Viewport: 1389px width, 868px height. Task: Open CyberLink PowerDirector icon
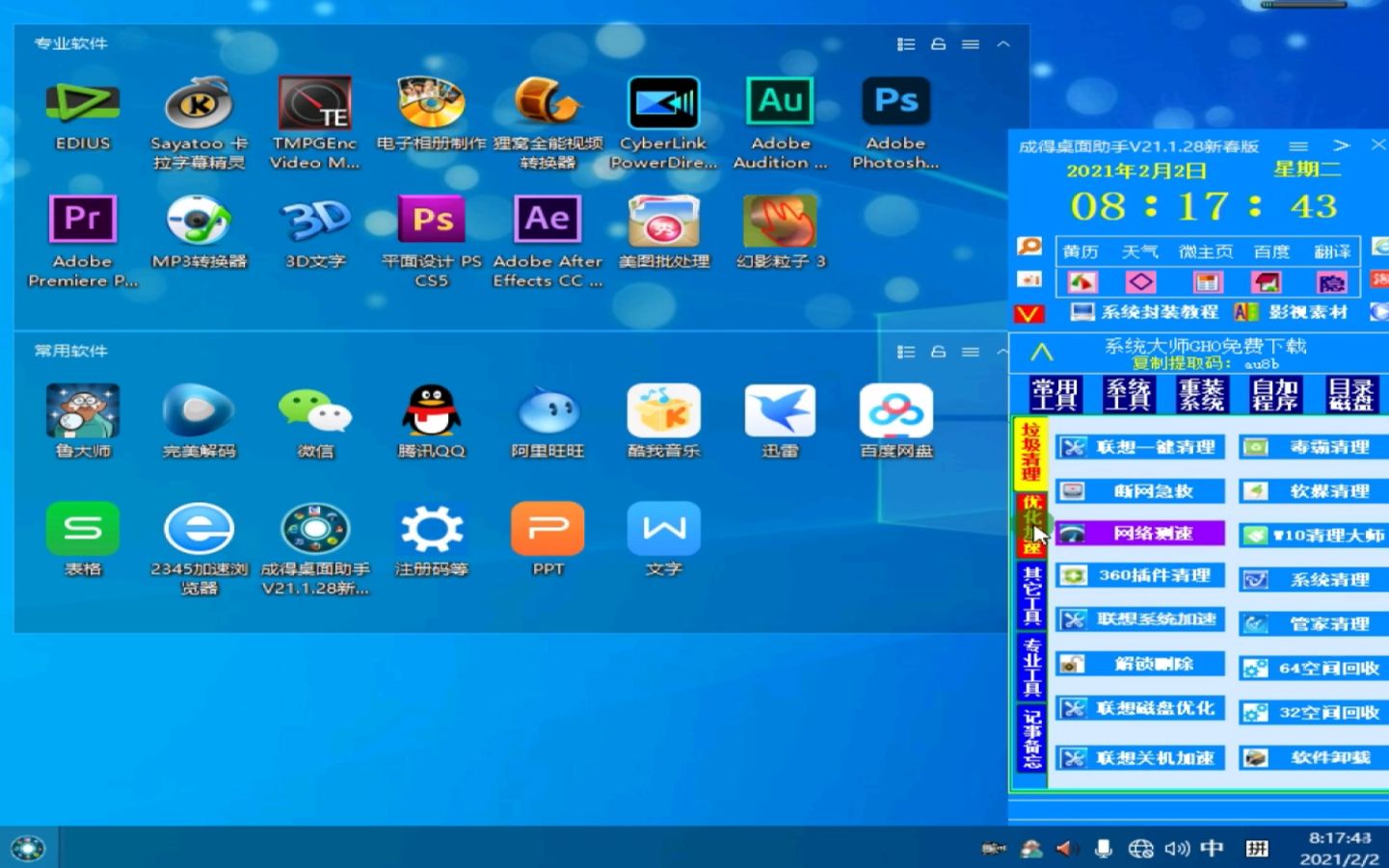pos(663,104)
